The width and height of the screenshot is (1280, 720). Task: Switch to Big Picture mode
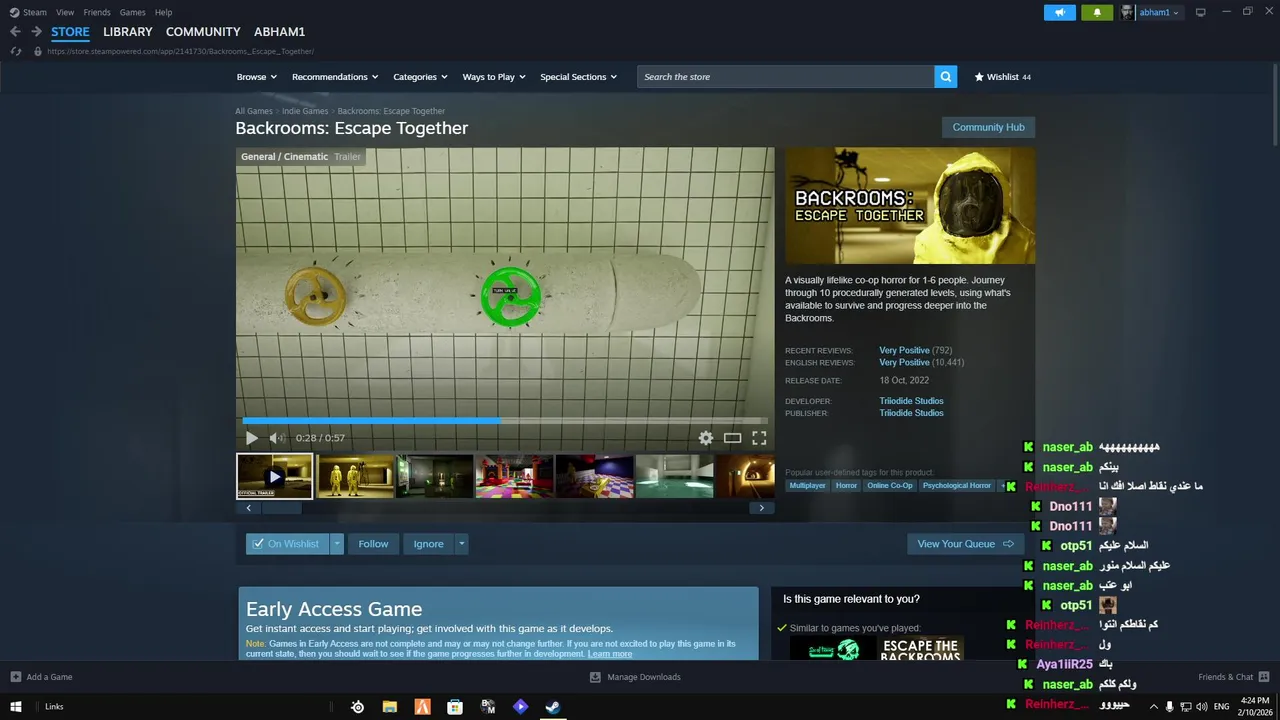[1201, 12]
